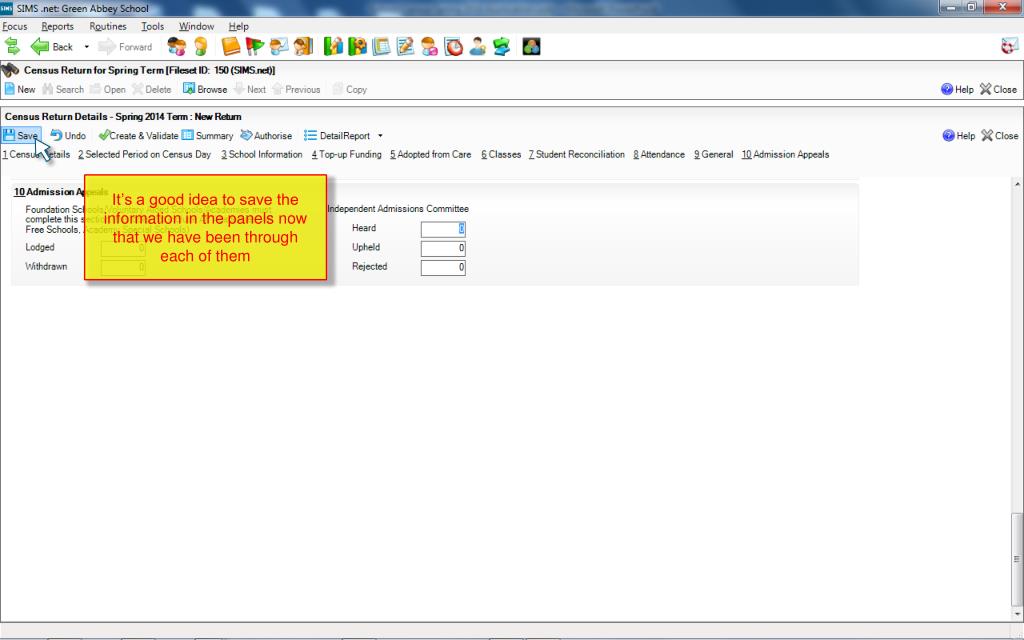1024x640 pixels.
Task: Go Back using the green arrow
Action: pyautogui.click(x=52, y=47)
